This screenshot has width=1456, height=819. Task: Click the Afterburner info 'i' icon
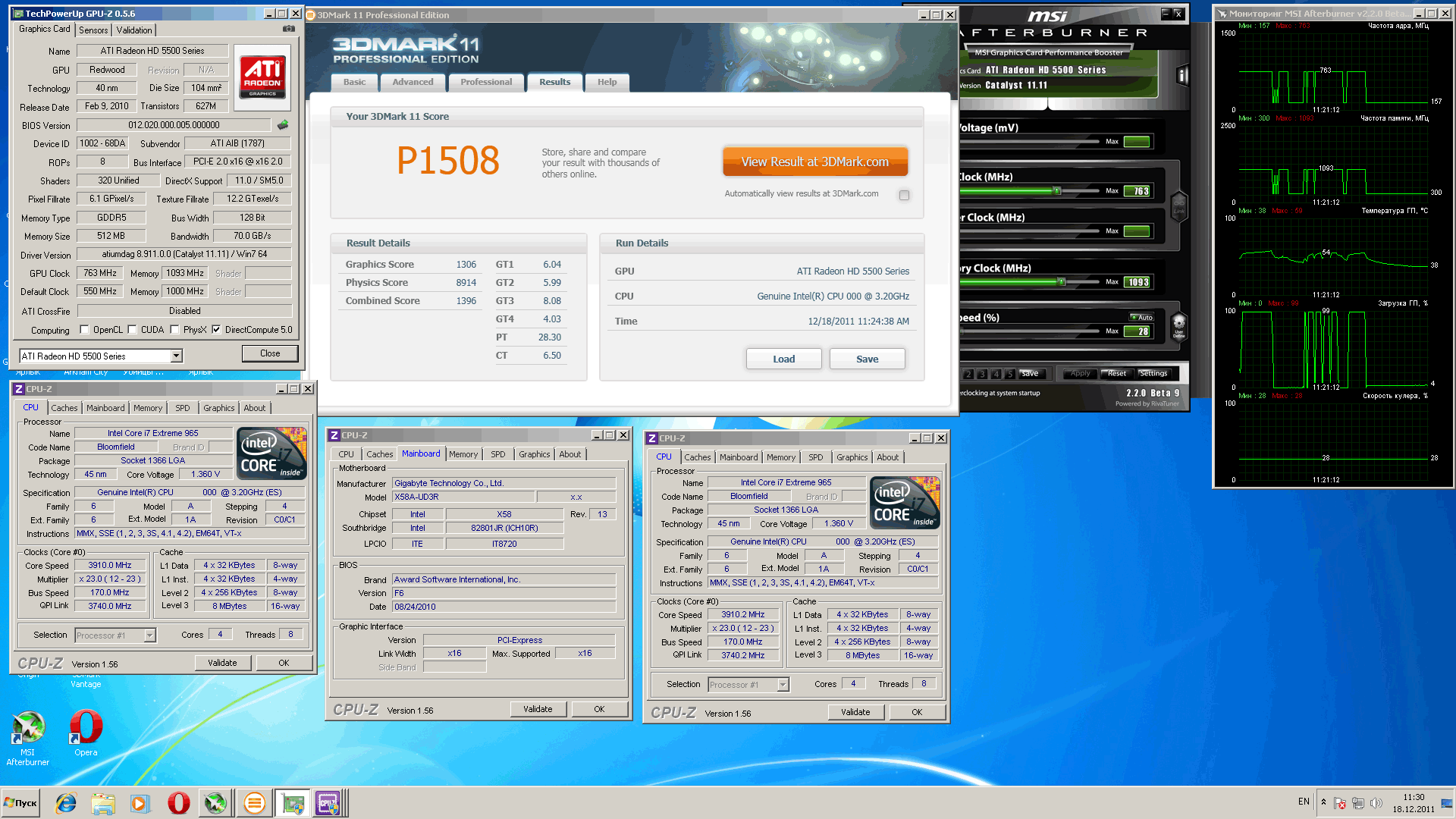[1181, 75]
